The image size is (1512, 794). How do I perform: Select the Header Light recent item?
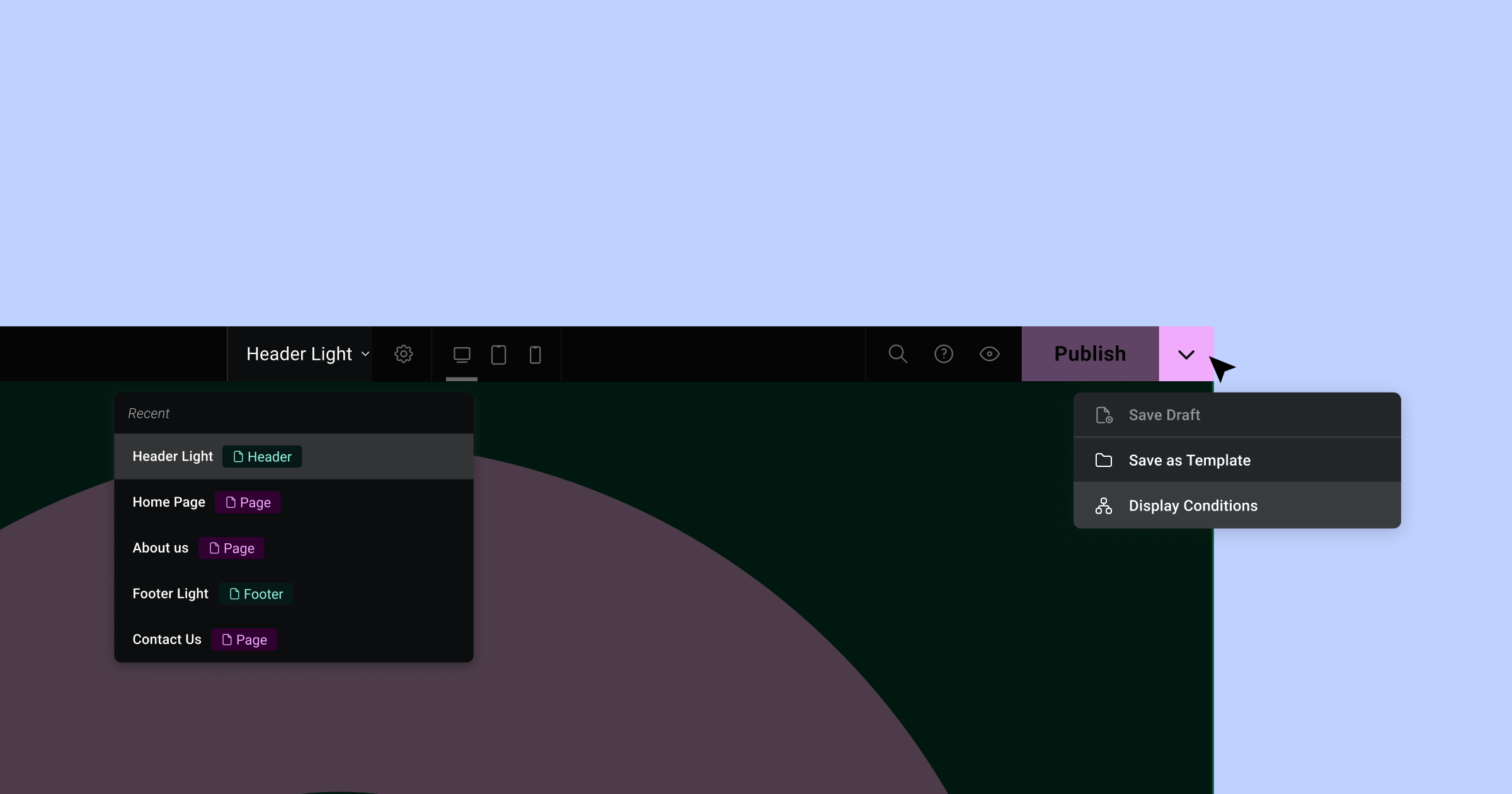(293, 456)
